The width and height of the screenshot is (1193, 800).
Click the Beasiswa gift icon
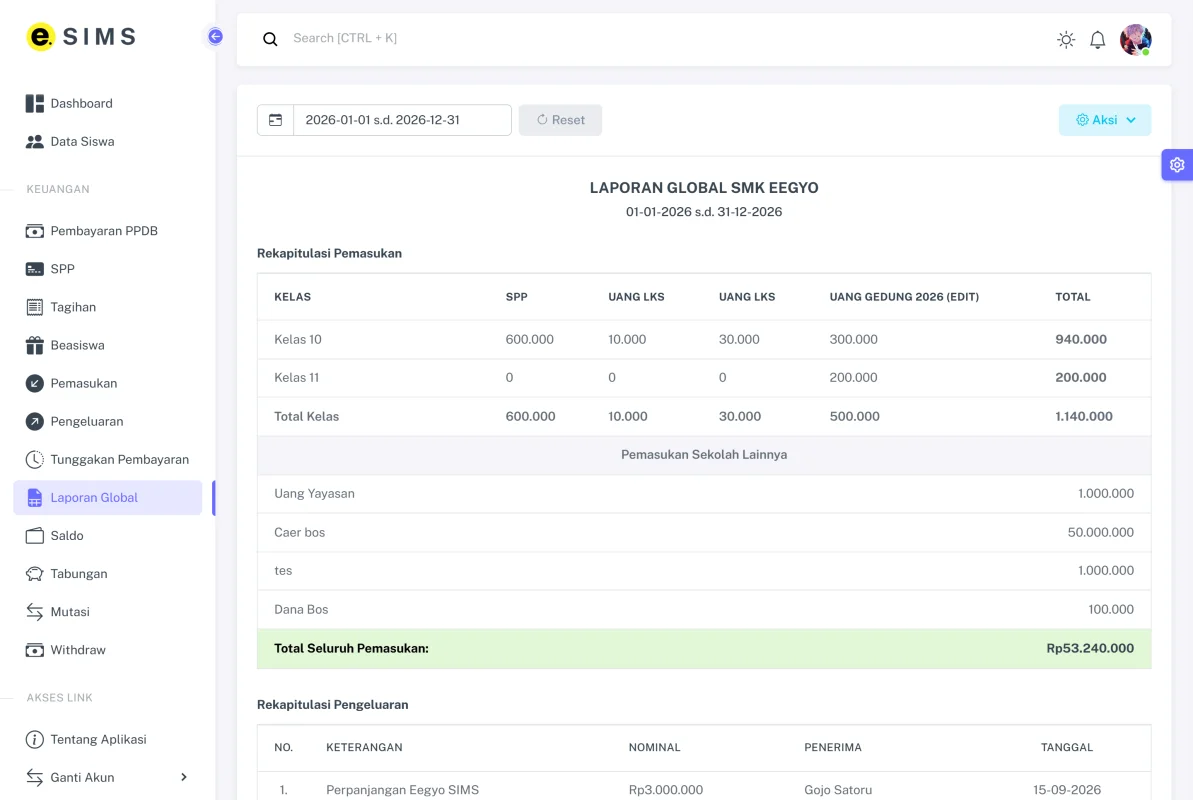point(34,346)
